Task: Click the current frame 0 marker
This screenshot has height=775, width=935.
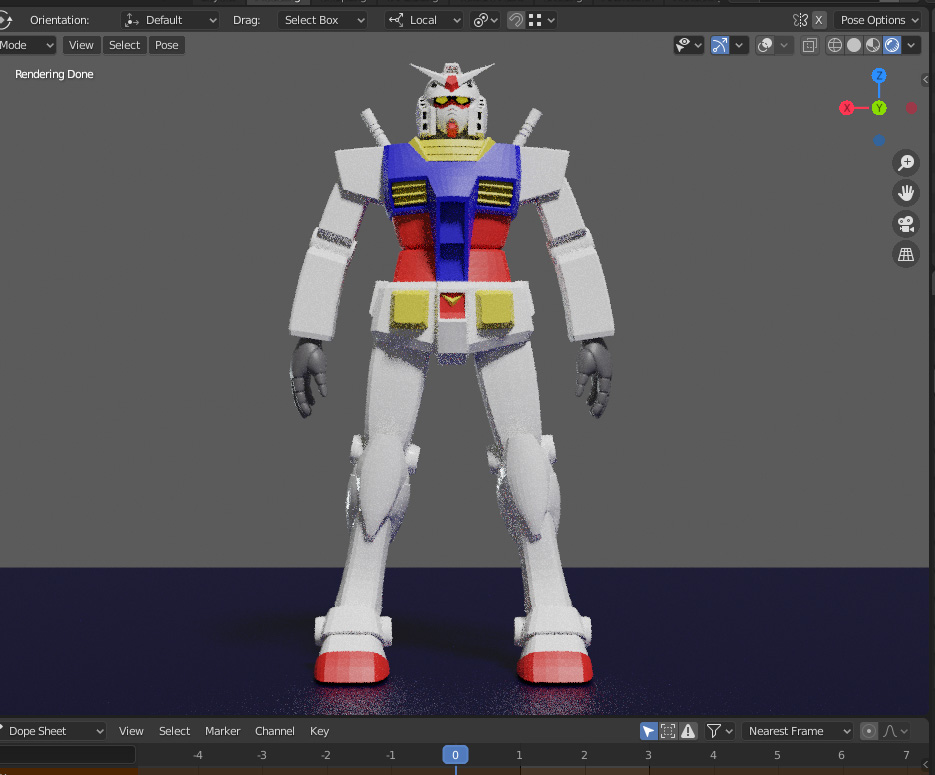Action: tap(455, 755)
